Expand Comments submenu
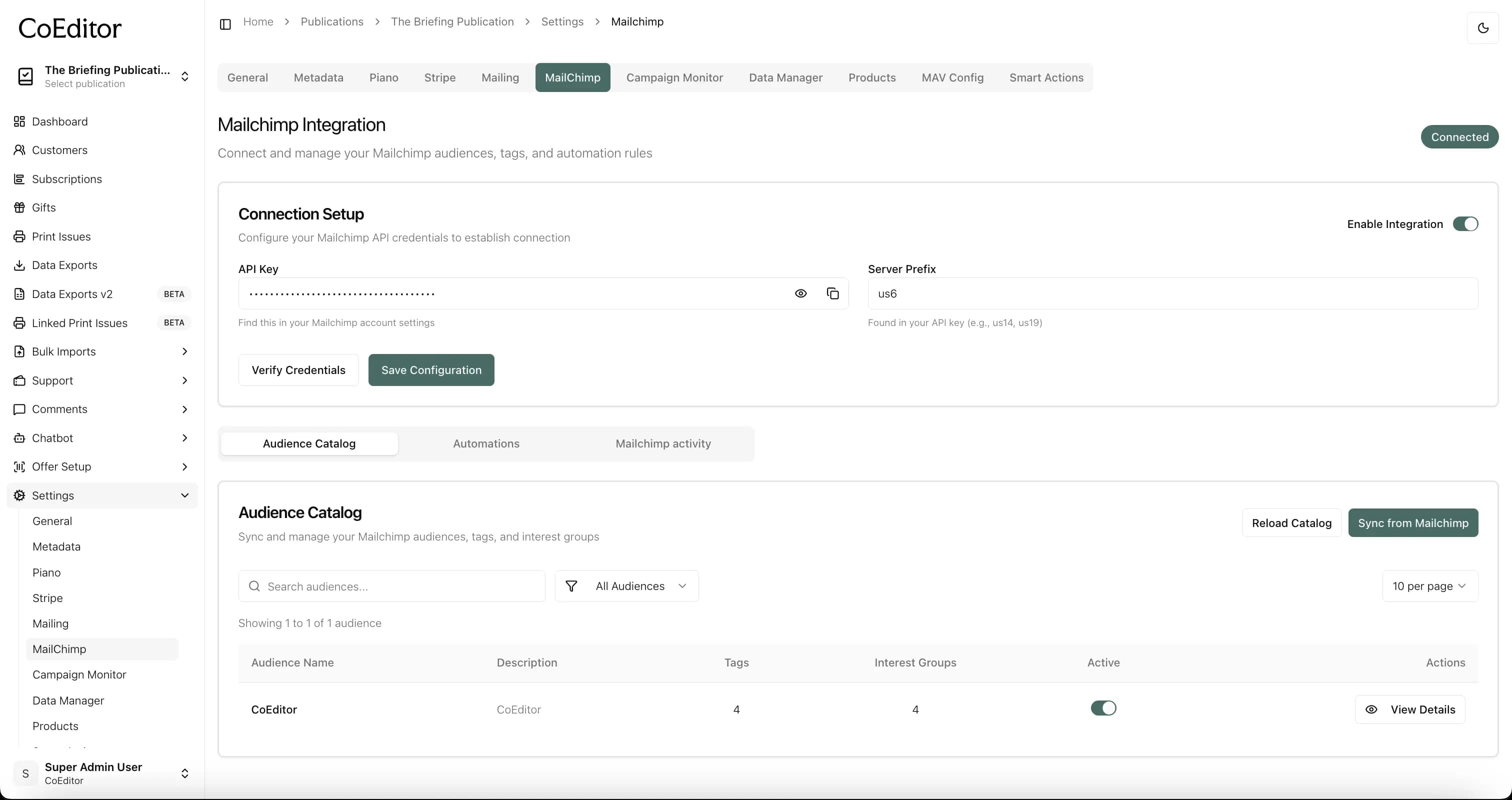This screenshot has height=800, width=1512. 184,409
